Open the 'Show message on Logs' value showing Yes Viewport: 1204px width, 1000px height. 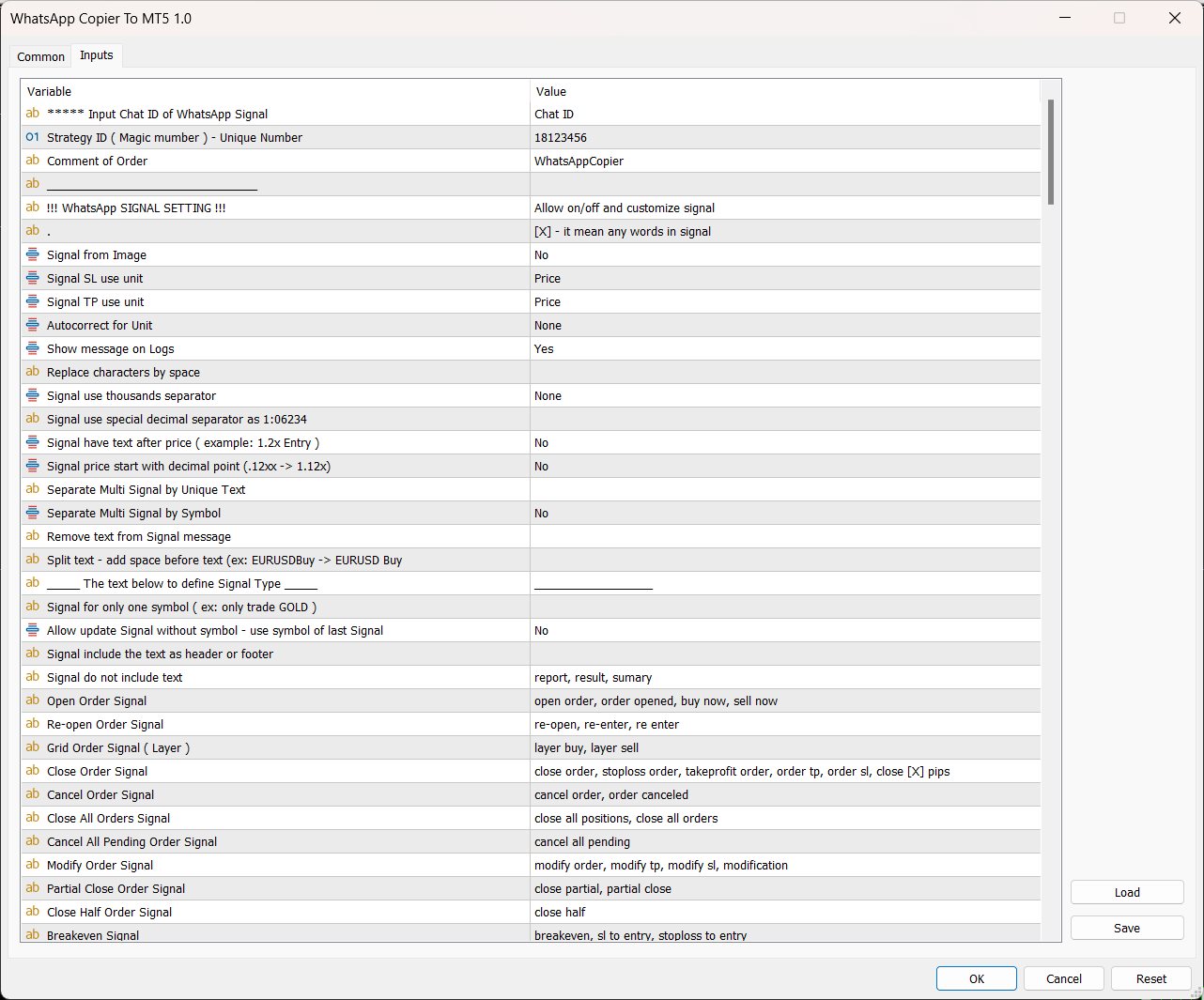[785, 348]
